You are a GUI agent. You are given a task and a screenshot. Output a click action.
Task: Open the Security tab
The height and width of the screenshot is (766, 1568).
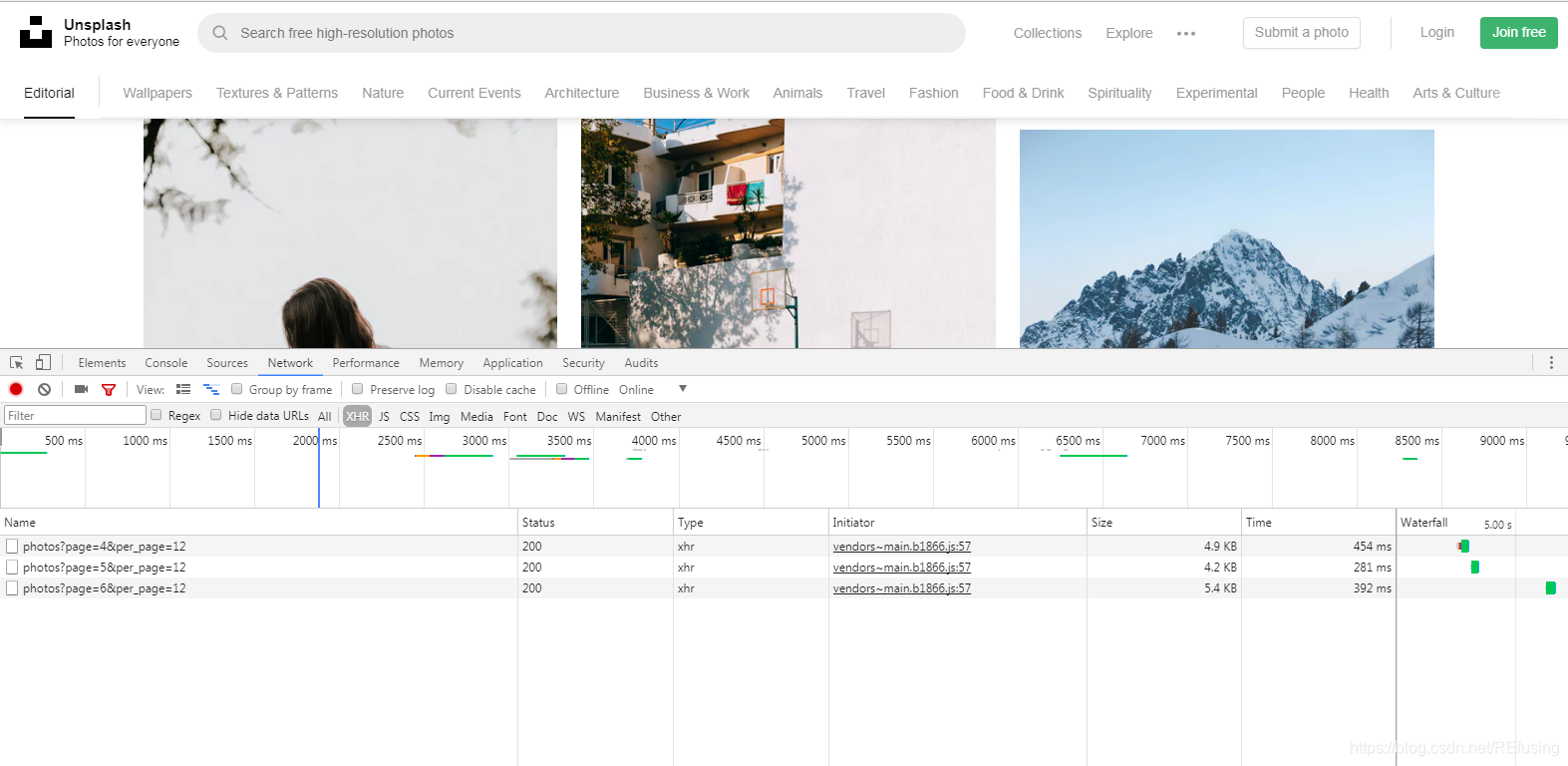tap(583, 363)
